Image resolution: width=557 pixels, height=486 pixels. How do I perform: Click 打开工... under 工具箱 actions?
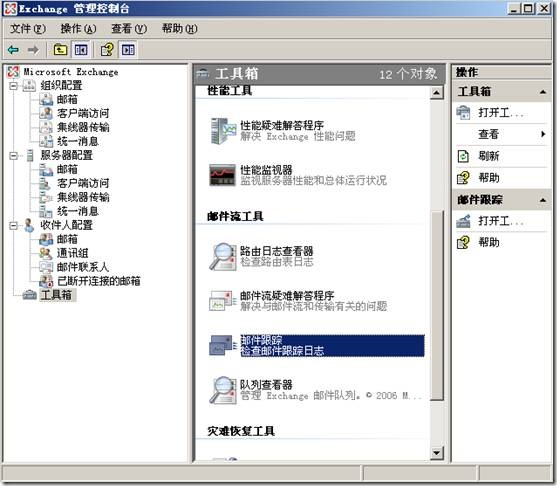501,113
